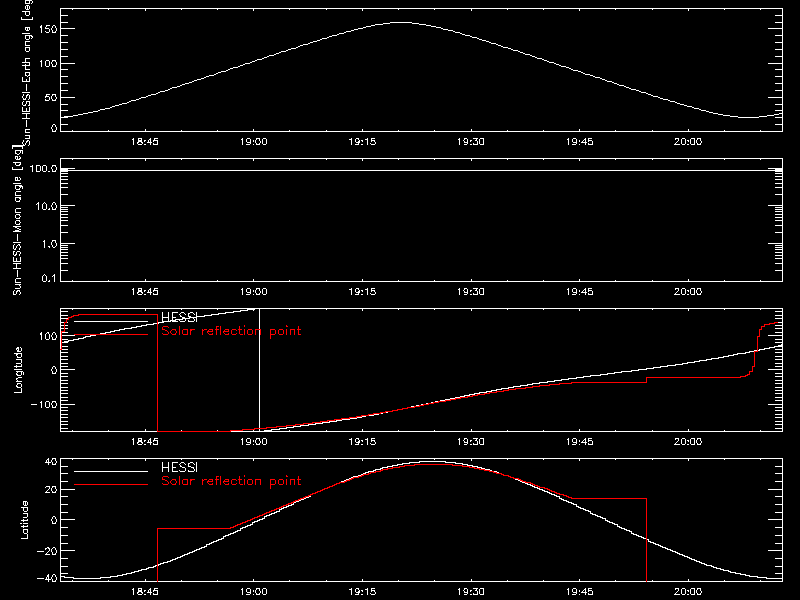The width and height of the screenshot is (800, 600).
Task: Click the 40 tick on Latitude axis
Action: [51, 462]
